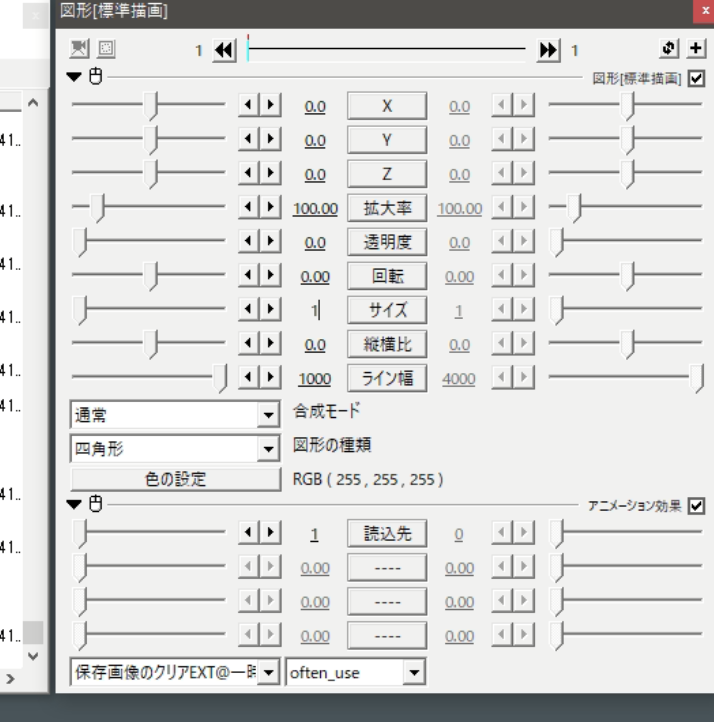
Task: Decrease left Y value with left arrow
Action: [249, 139]
